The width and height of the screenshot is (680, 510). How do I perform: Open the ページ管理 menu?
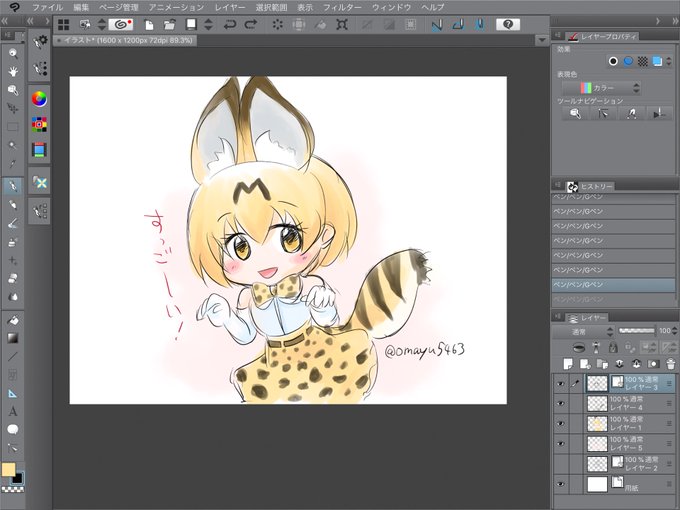(119, 7)
